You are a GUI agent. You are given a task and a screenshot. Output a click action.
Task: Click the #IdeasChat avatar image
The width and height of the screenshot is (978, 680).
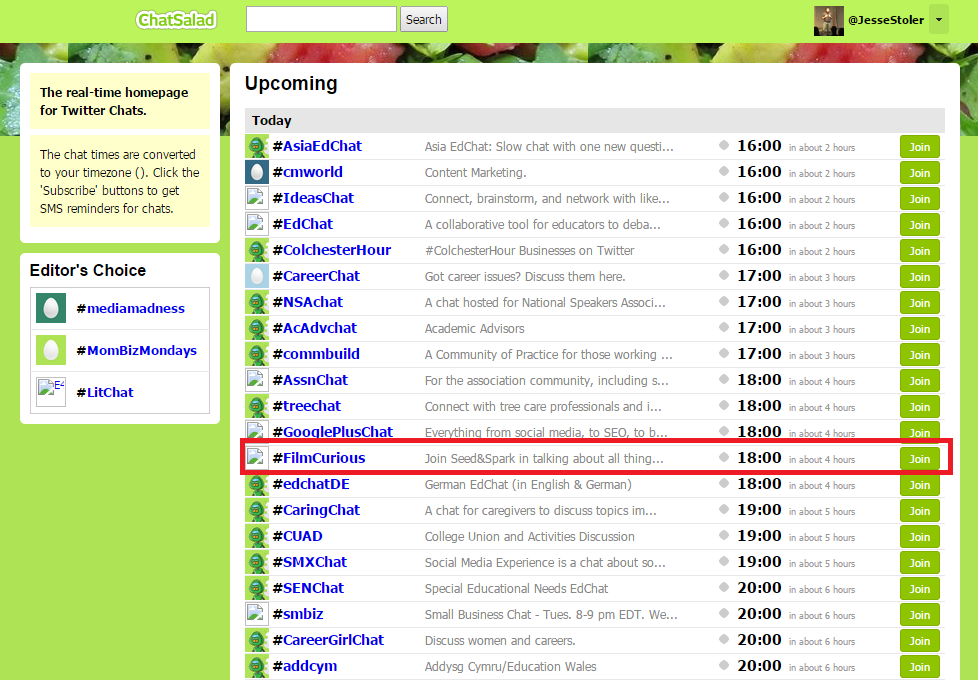pos(257,198)
